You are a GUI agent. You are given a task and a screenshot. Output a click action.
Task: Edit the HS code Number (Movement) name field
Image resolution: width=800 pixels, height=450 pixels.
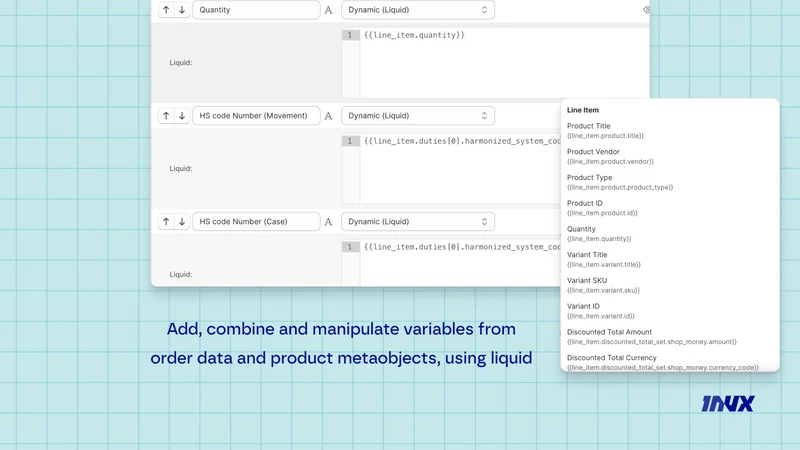pyautogui.click(x=256, y=116)
